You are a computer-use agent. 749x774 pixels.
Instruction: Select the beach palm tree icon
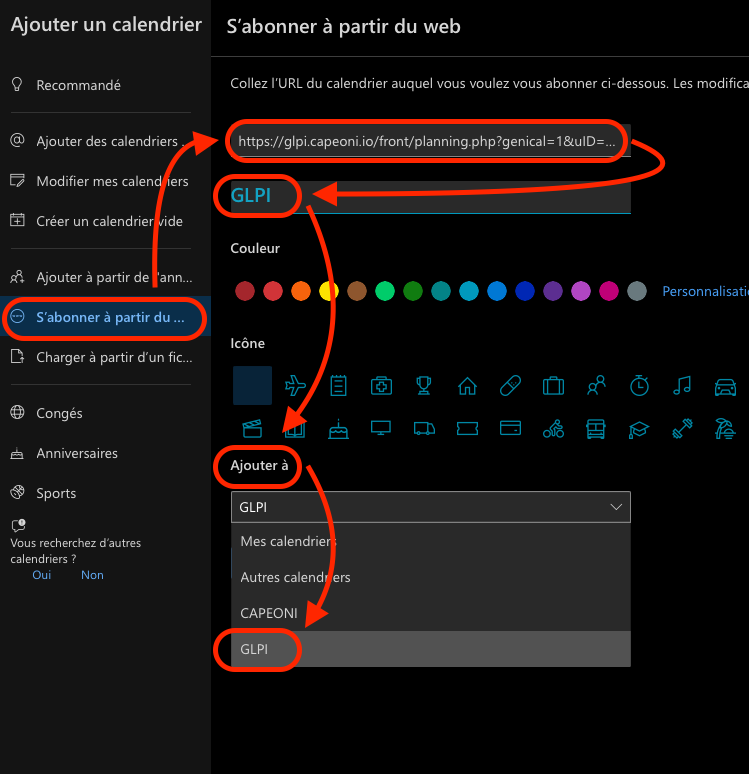pyautogui.click(x=725, y=428)
